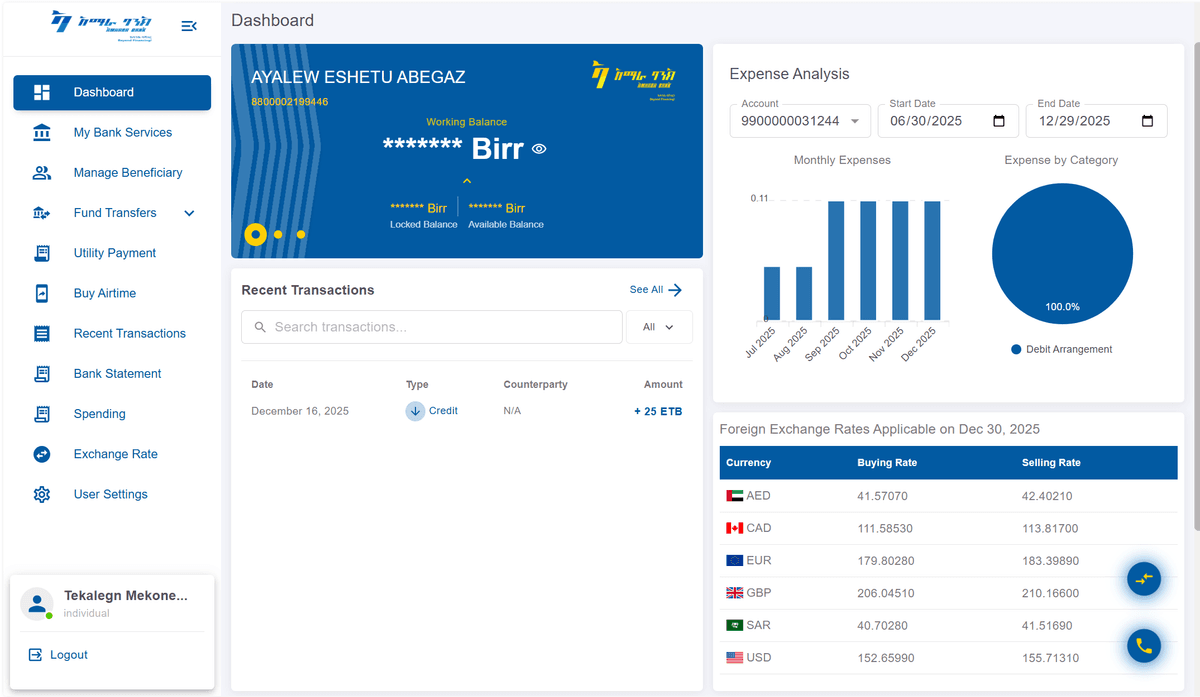Open the All transactions filter dropdown
The image size is (1200, 697).
pyautogui.click(x=659, y=326)
